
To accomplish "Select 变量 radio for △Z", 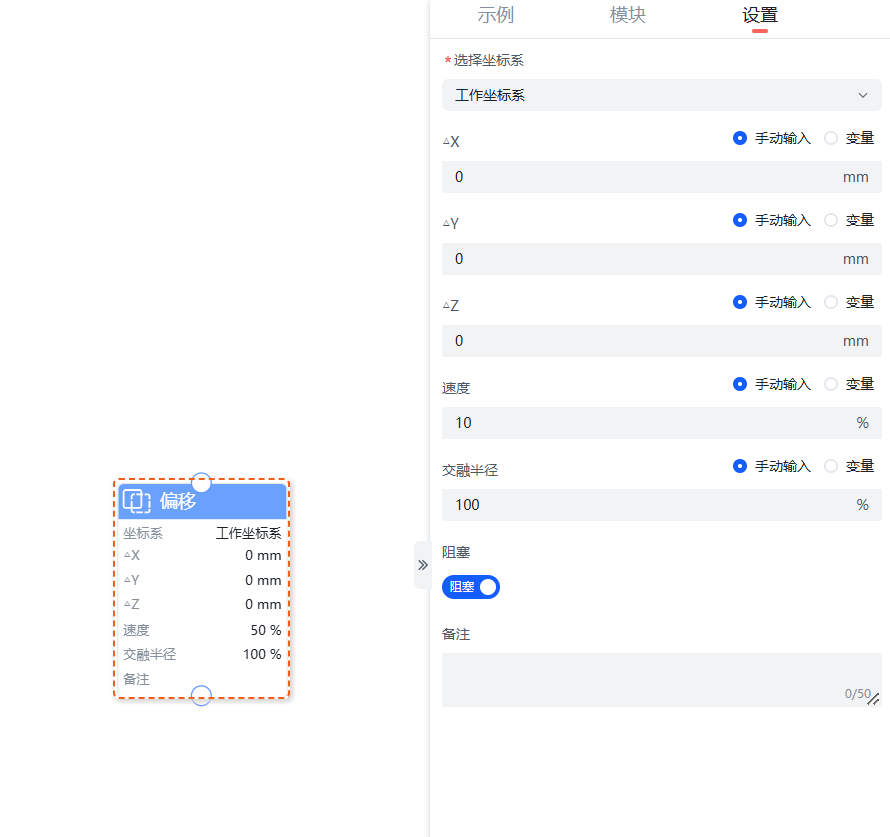I will click(x=831, y=302).
